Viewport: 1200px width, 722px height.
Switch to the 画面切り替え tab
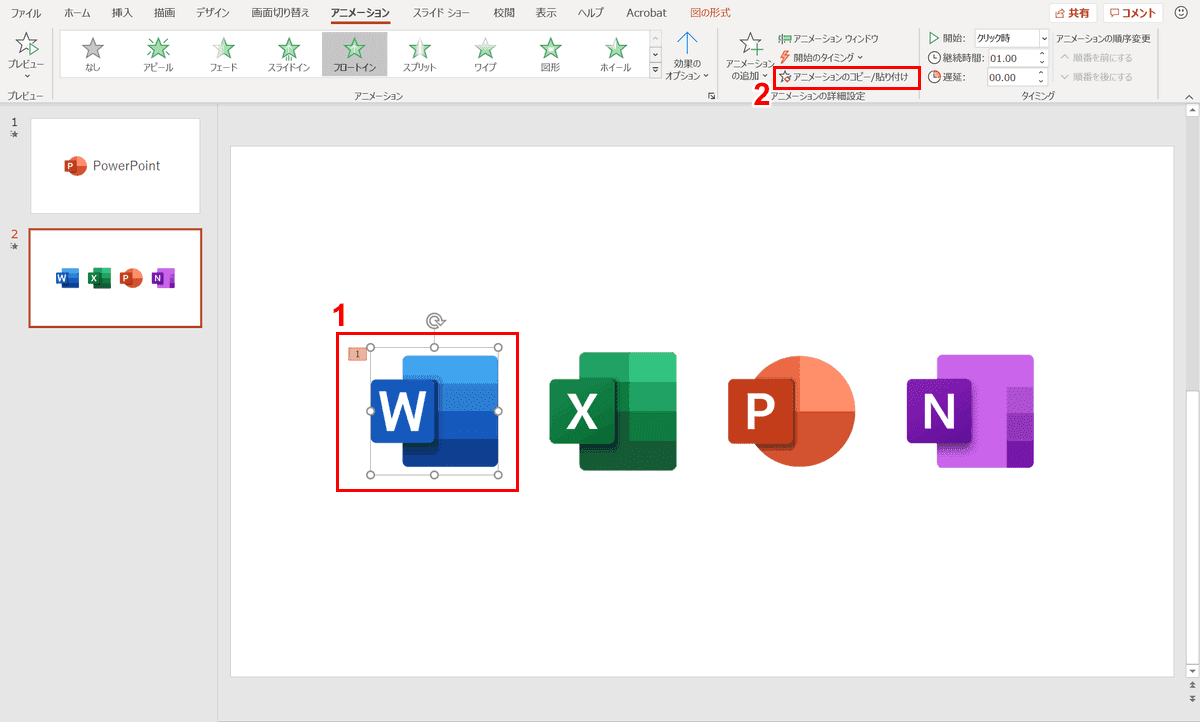pos(280,13)
